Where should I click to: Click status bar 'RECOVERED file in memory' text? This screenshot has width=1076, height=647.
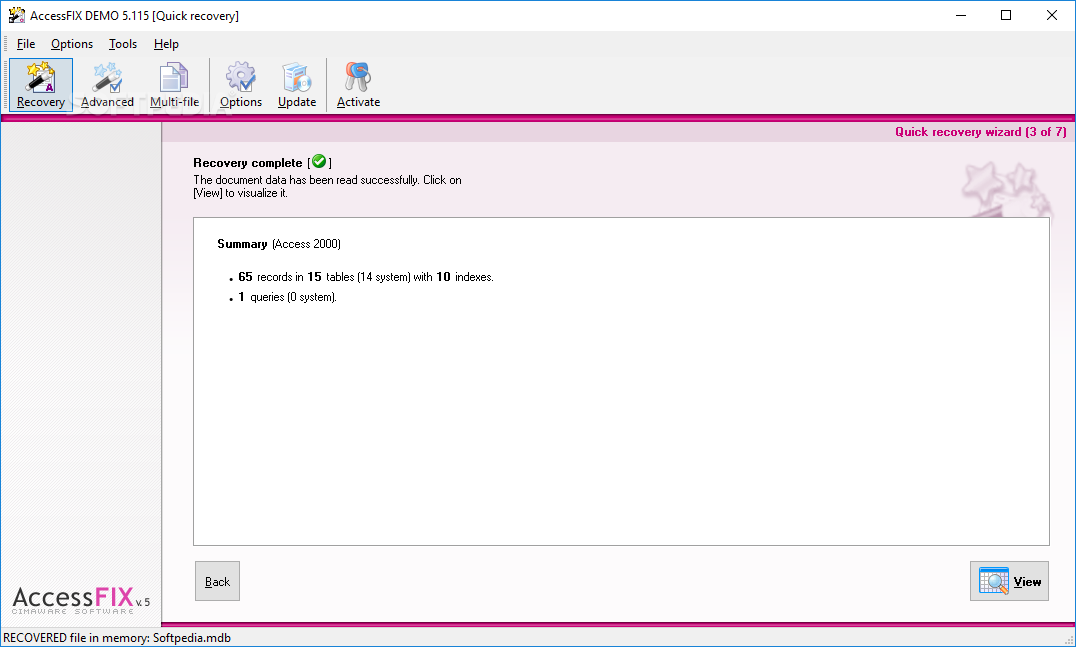tap(117, 638)
